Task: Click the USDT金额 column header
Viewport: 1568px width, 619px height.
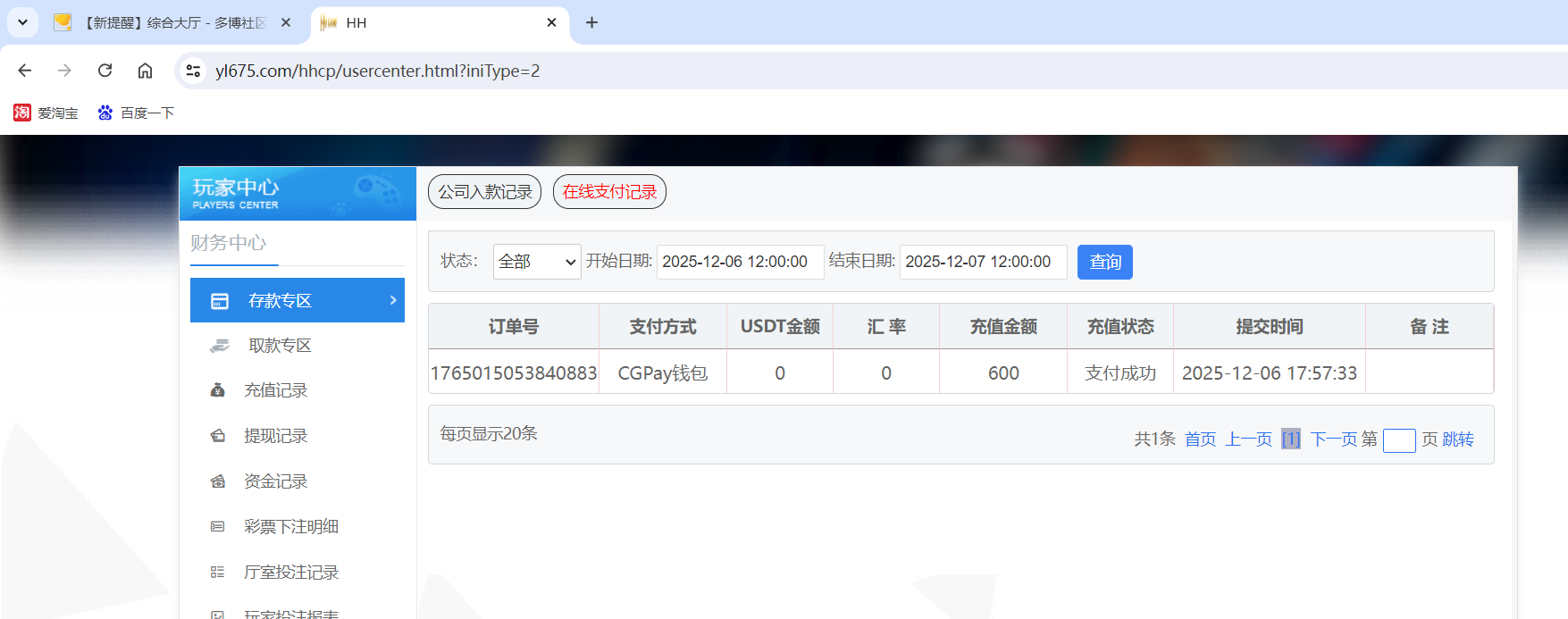Action: click(x=780, y=327)
